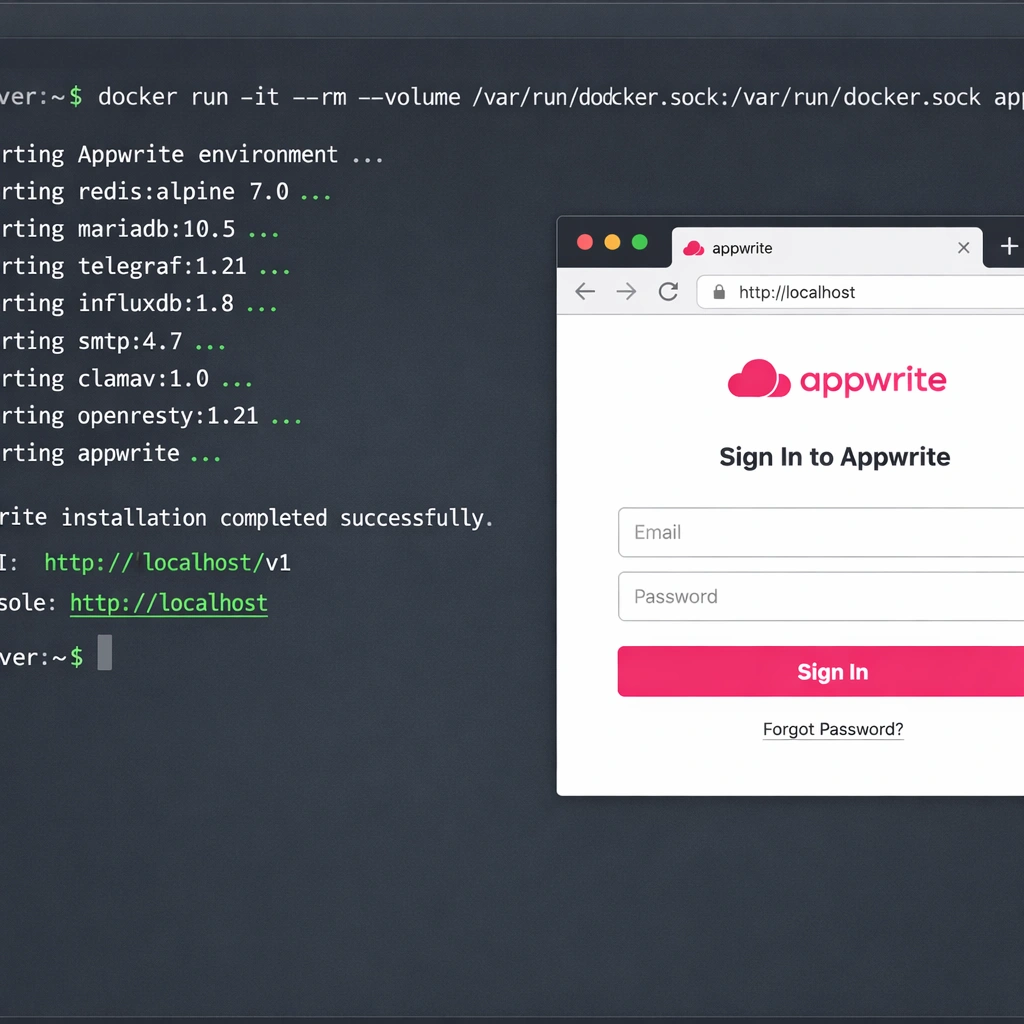Image resolution: width=1024 pixels, height=1024 pixels.
Task: Open the underlined console localhost link in terminal
Action: point(168,603)
